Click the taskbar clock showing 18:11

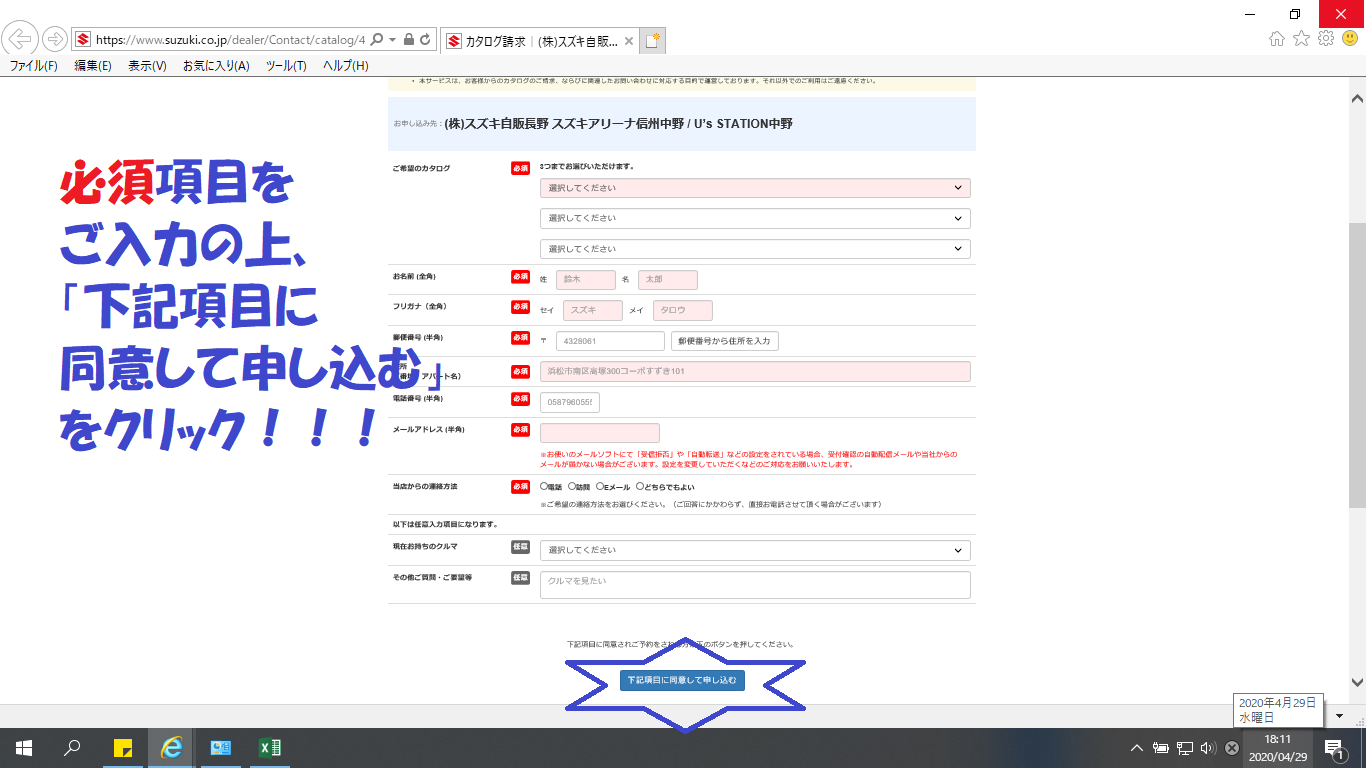1277,748
